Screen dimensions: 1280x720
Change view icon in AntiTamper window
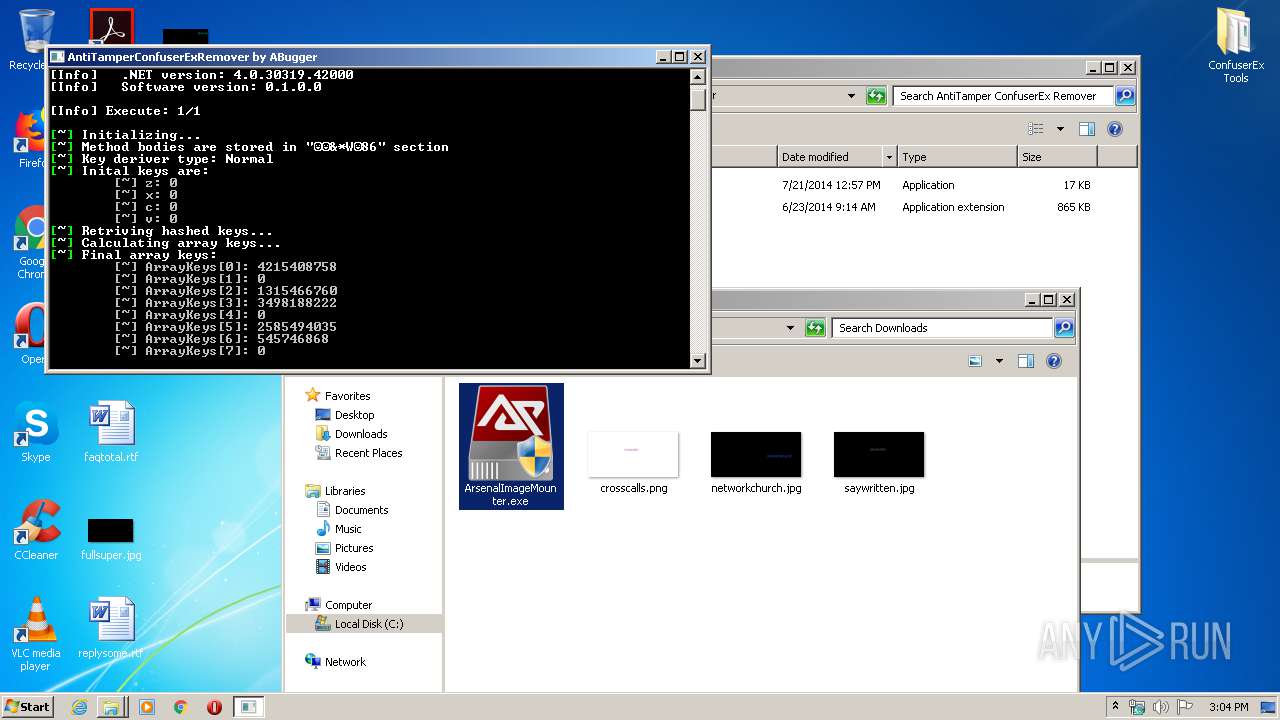[1036, 129]
